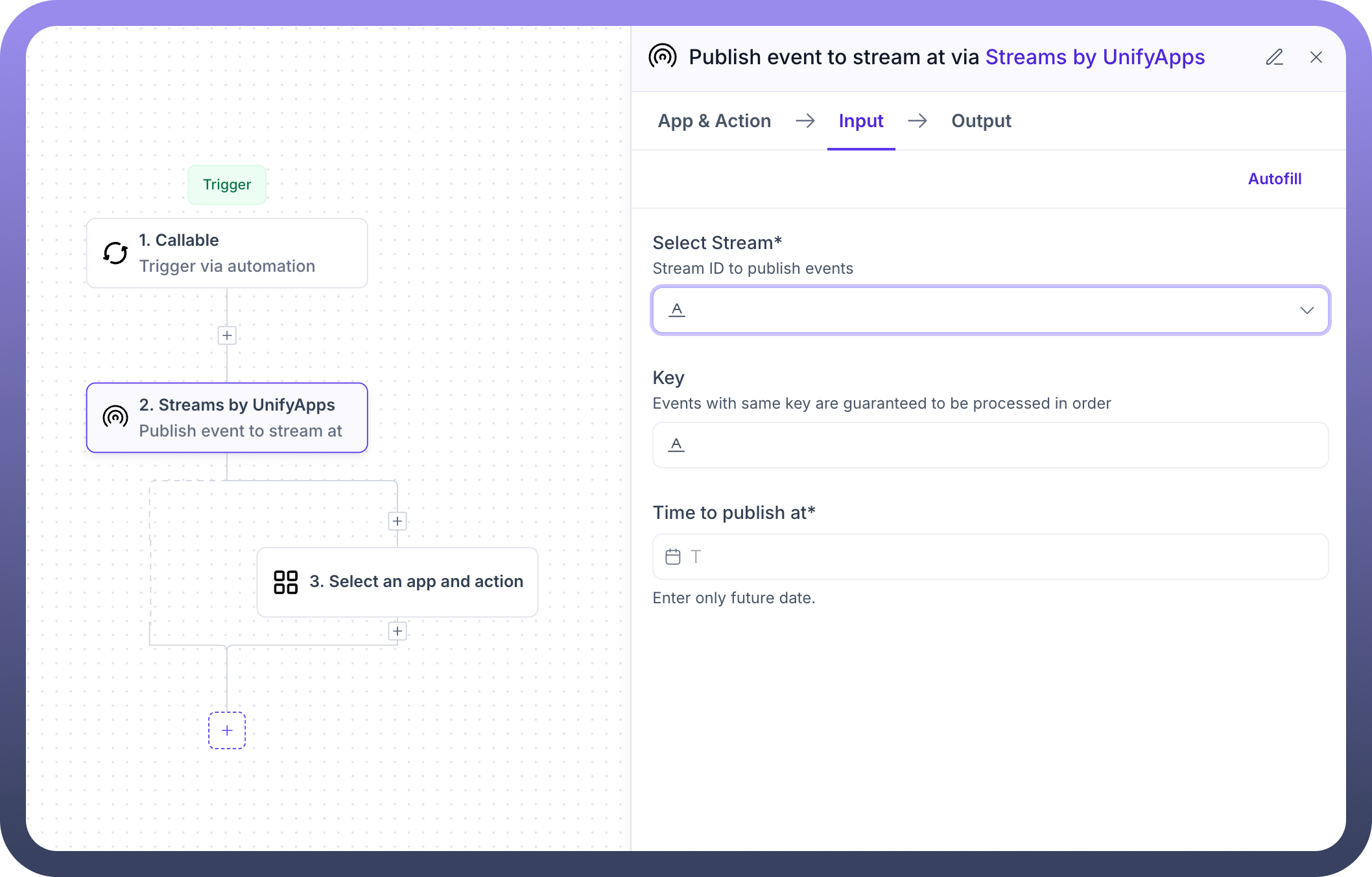Open the Output tab

pyautogui.click(x=980, y=121)
